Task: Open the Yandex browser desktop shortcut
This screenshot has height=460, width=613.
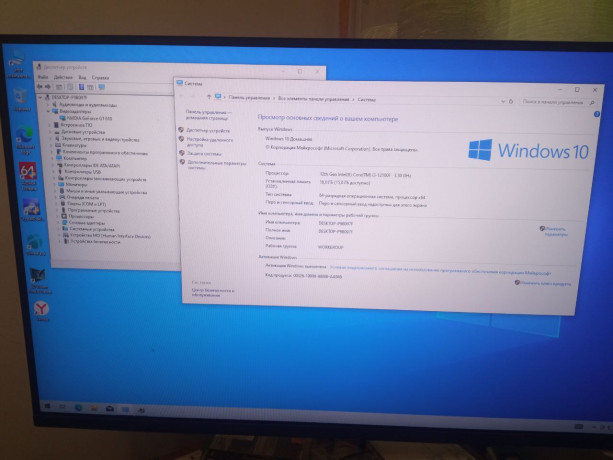Action: coord(41,311)
